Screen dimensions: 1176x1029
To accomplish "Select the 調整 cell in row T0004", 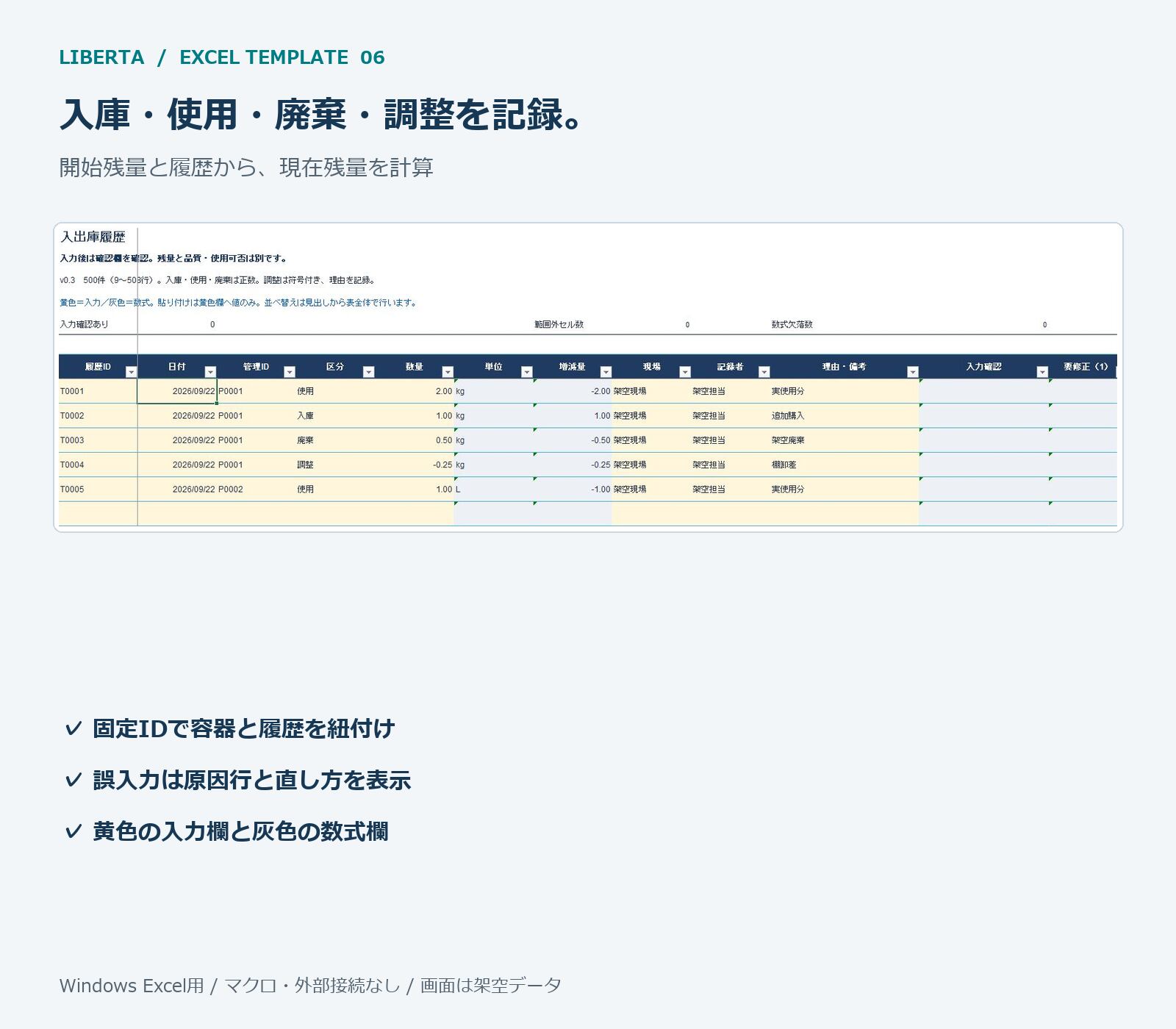I will click(x=335, y=465).
